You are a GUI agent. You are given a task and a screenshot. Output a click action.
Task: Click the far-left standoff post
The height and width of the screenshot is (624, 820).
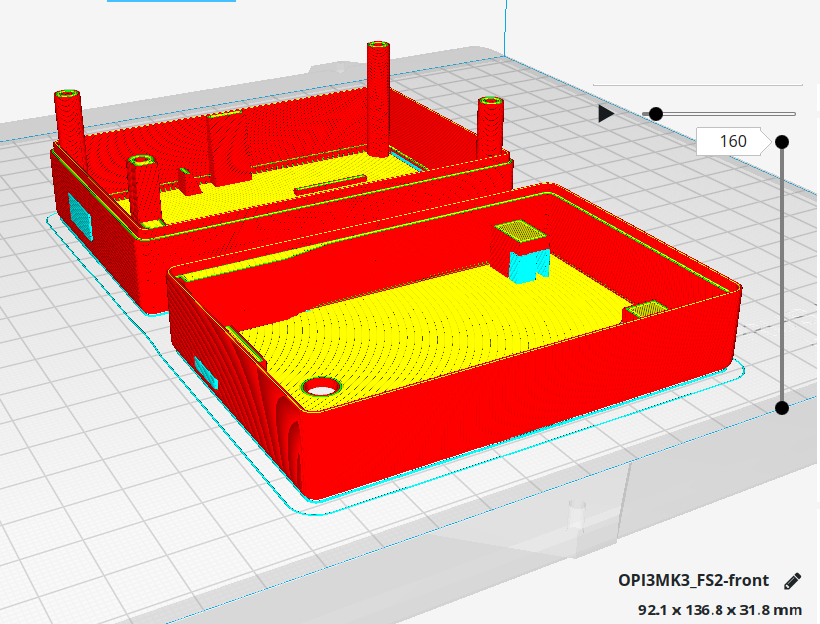pyautogui.click(x=69, y=120)
